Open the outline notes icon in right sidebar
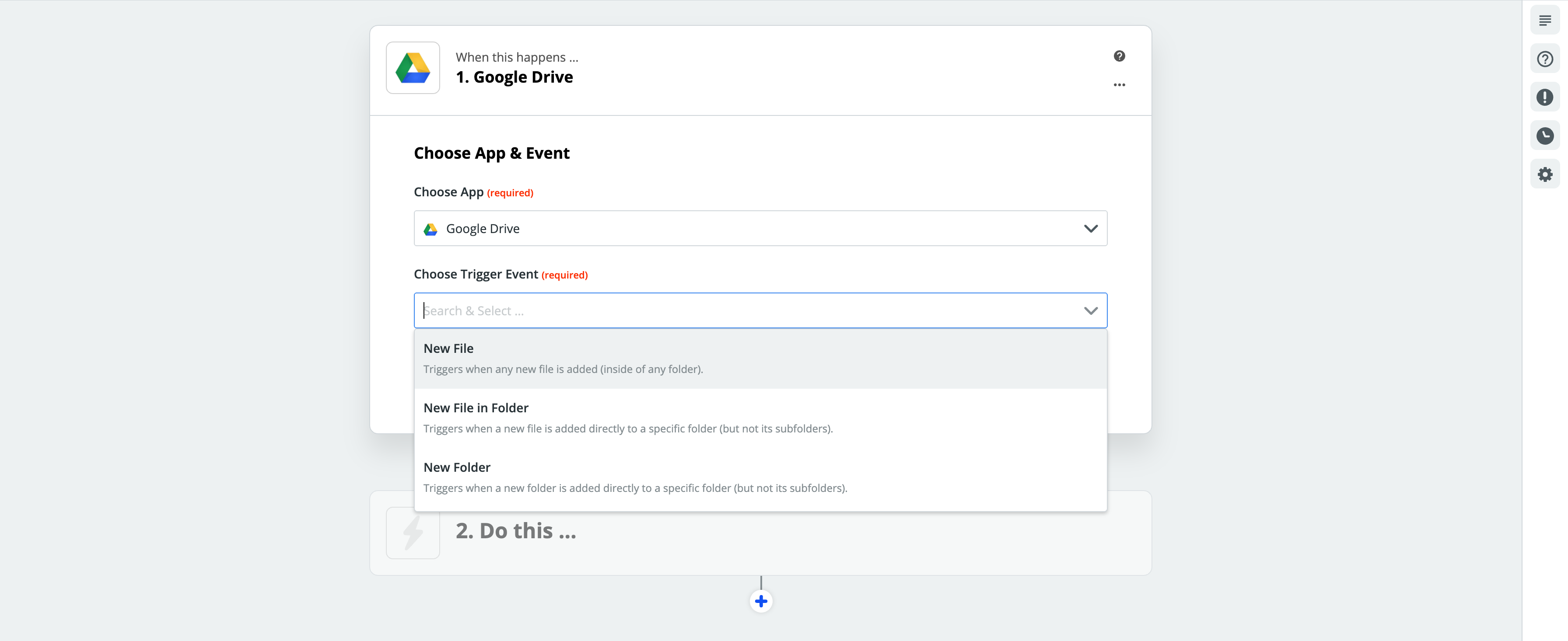1568x641 pixels. tap(1544, 21)
